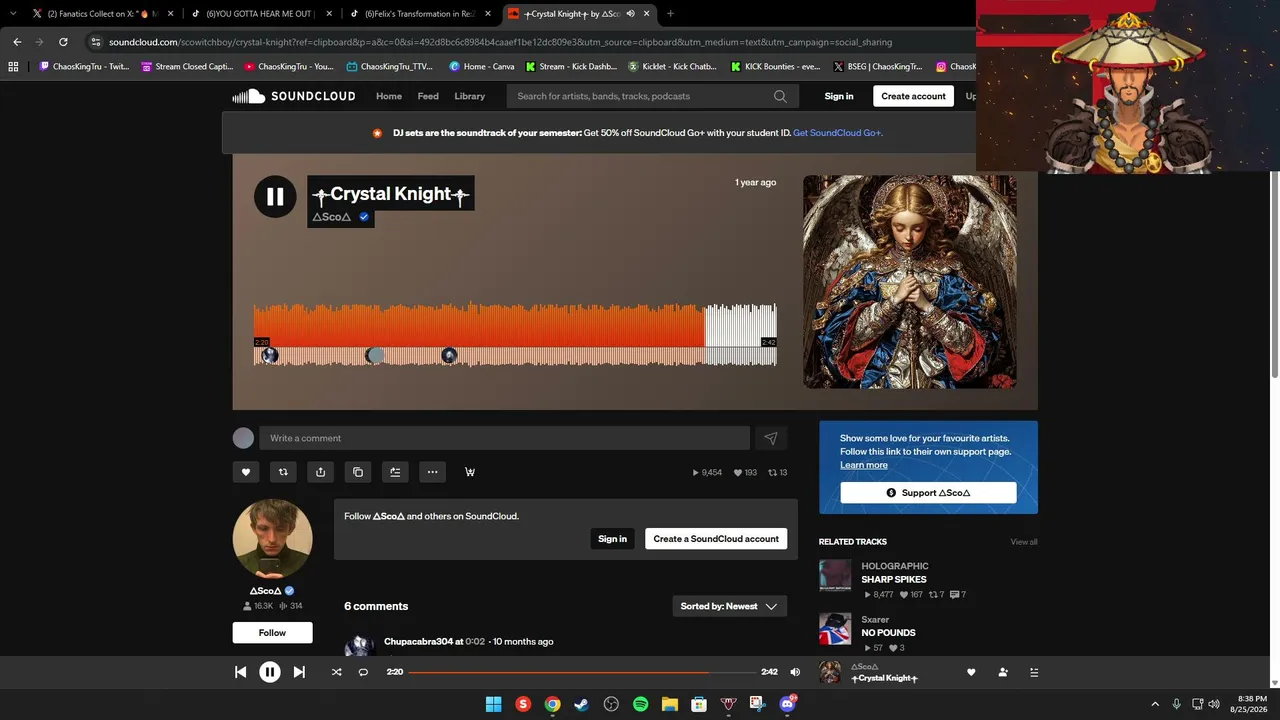
Task: Open the Get SoundCloud Go+ link
Action: [x=838, y=133]
